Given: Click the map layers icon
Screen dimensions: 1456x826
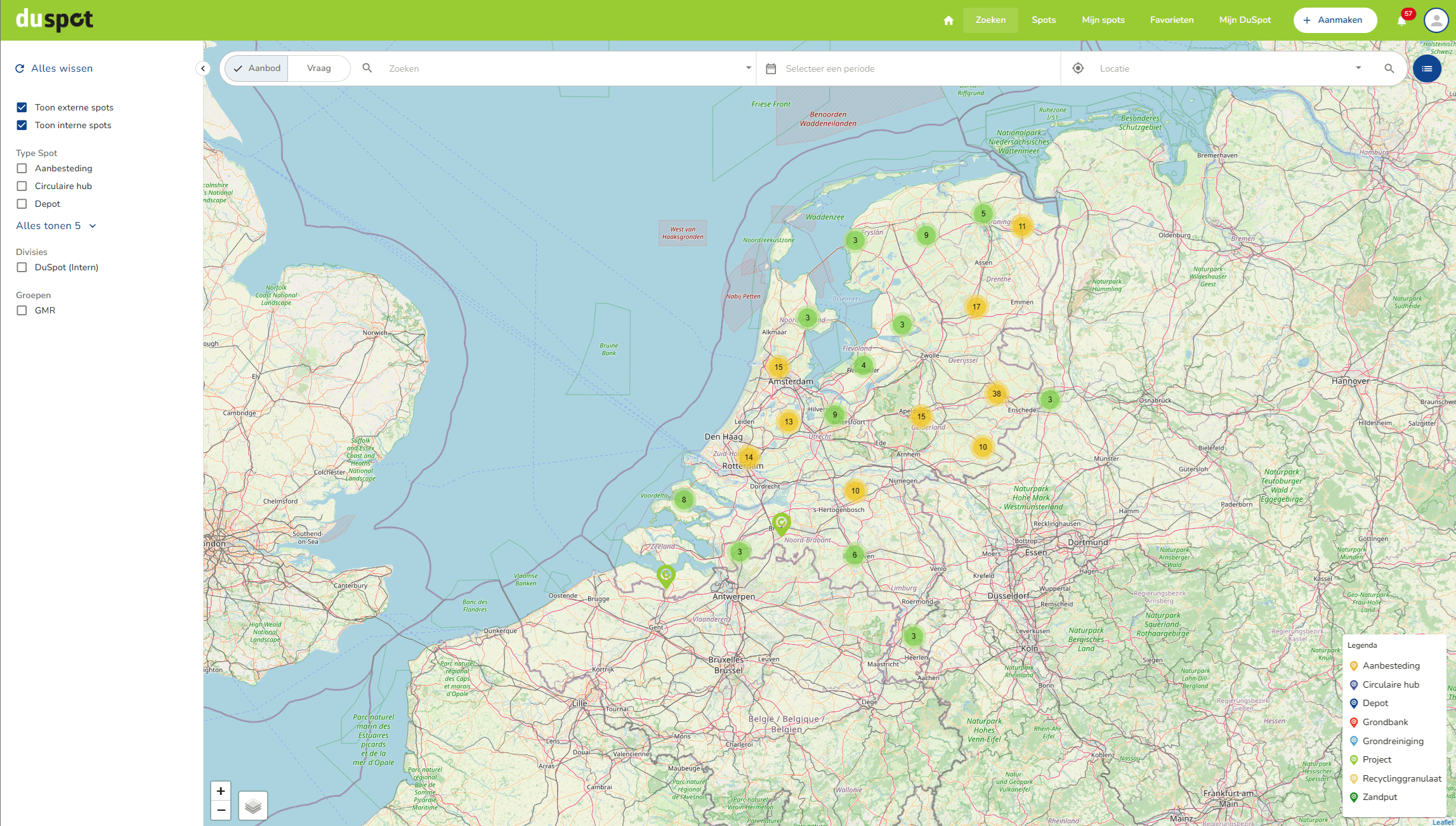Looking at the screenshot, I should [253, 806].
